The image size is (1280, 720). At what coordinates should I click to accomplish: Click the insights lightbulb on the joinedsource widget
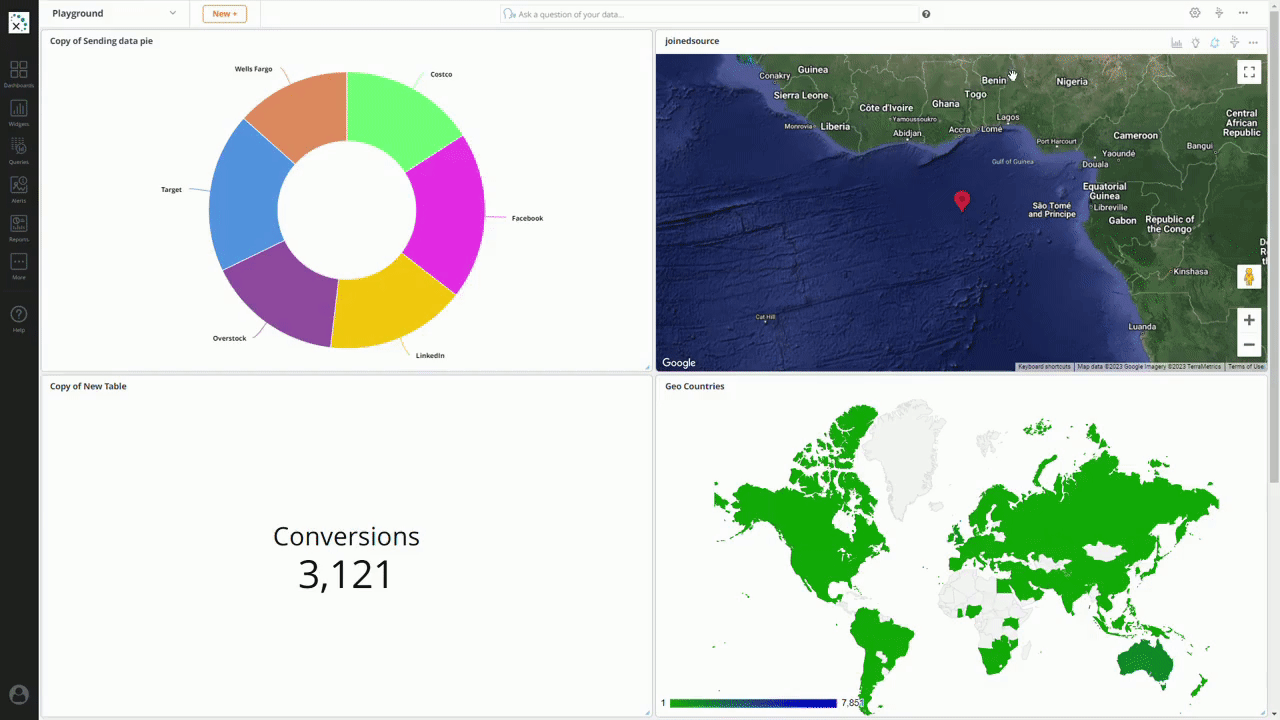click(1195, 42)
